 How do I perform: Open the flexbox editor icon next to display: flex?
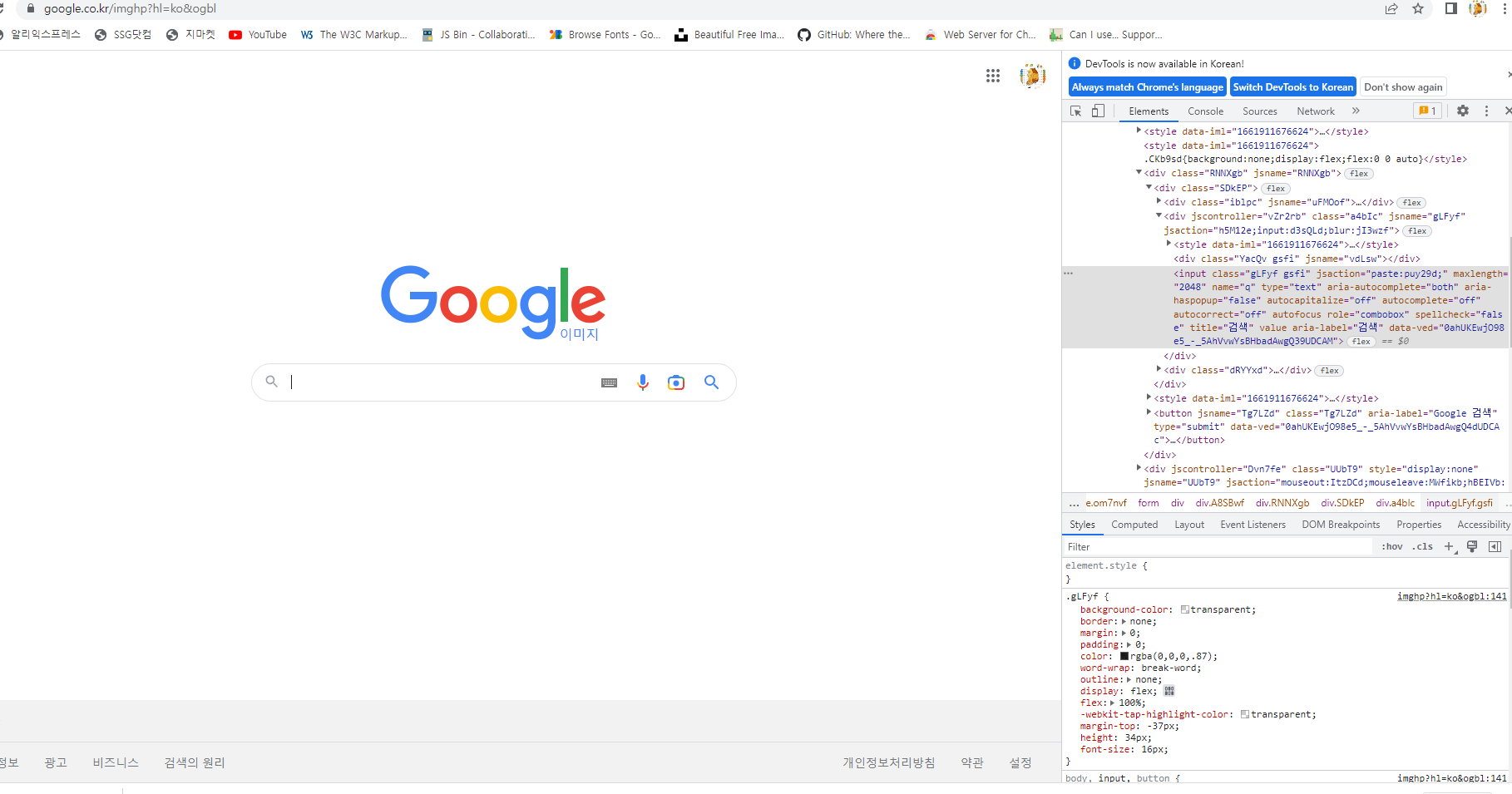pyautogui.click(x=1169, y=691)
